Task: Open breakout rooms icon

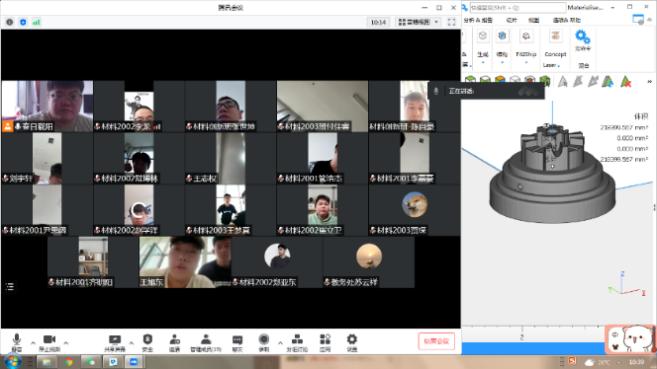Action: click(297, 343)
